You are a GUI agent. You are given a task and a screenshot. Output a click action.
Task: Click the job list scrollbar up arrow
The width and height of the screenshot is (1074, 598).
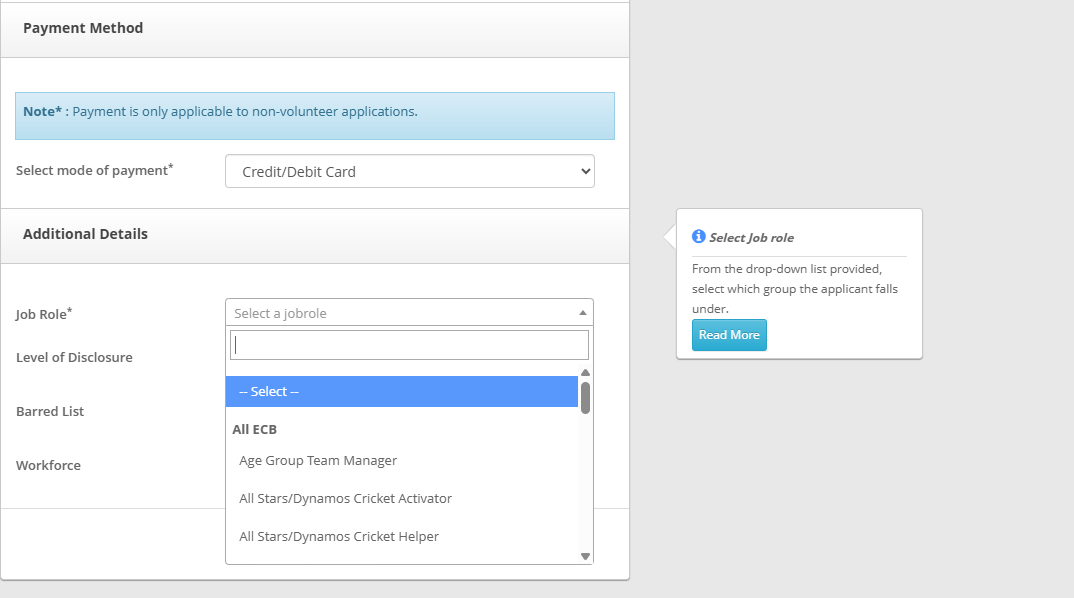click(585, 373)
